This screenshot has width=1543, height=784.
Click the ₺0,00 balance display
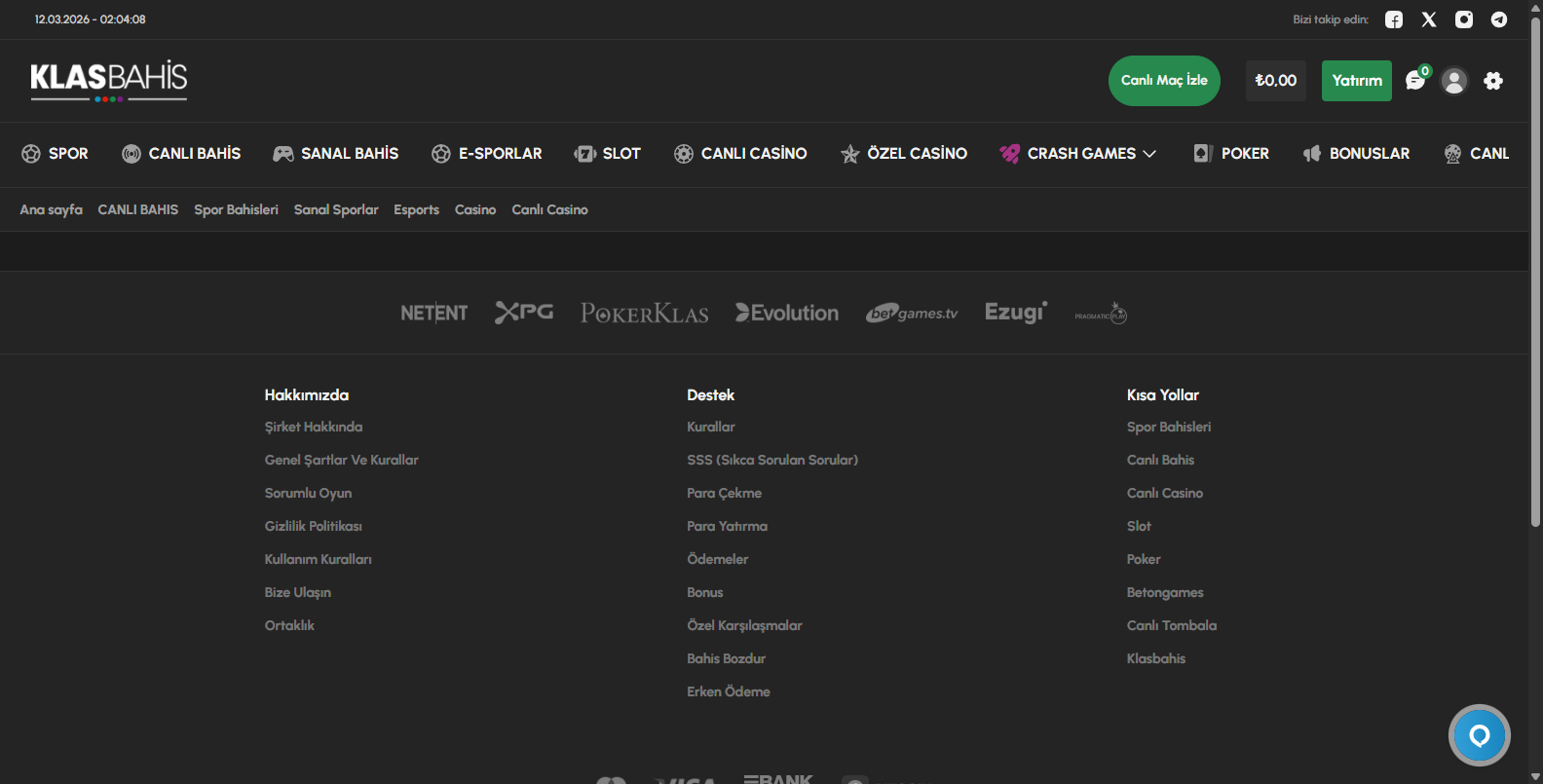[1275, 81]
